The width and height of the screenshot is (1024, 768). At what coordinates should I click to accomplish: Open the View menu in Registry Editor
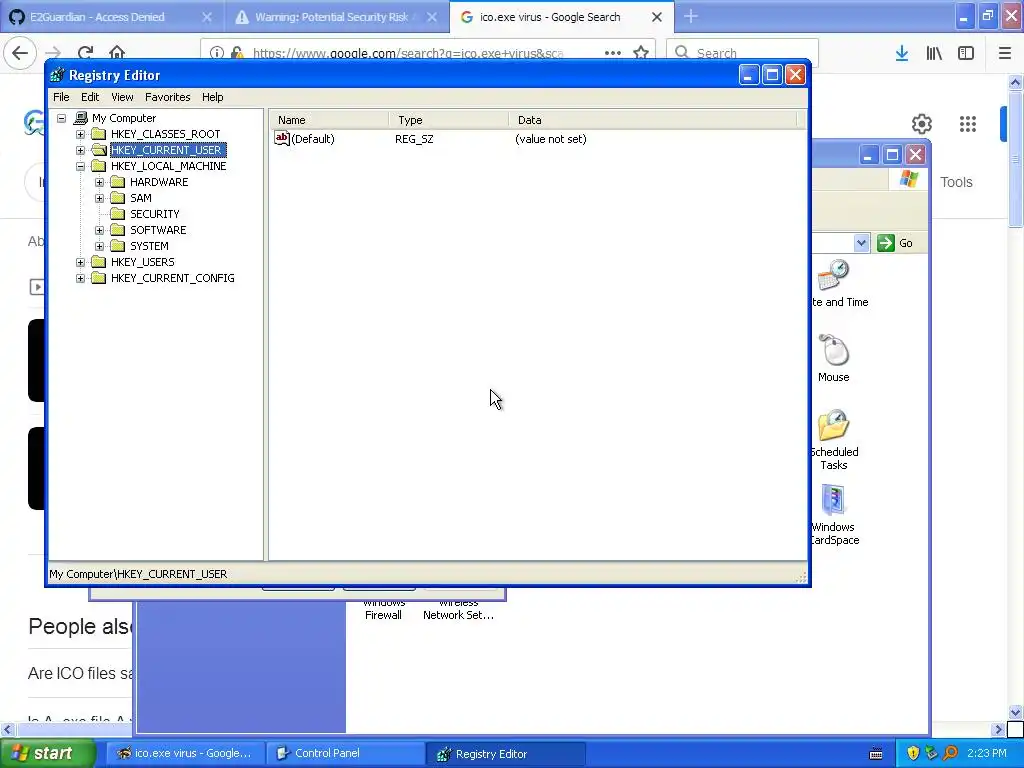click(x=122, y=97)
